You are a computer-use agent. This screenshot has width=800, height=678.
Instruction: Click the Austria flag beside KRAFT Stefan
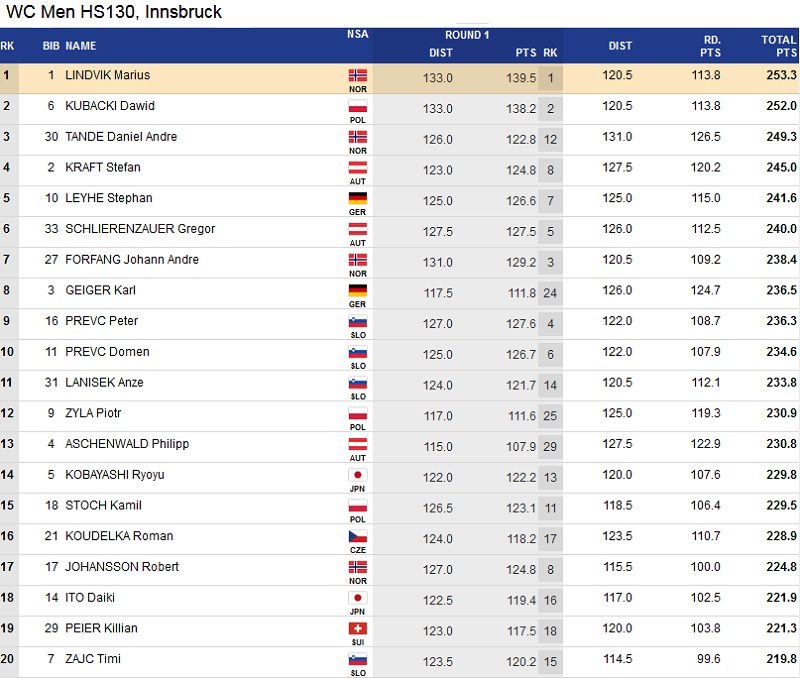tap(357, 167)
